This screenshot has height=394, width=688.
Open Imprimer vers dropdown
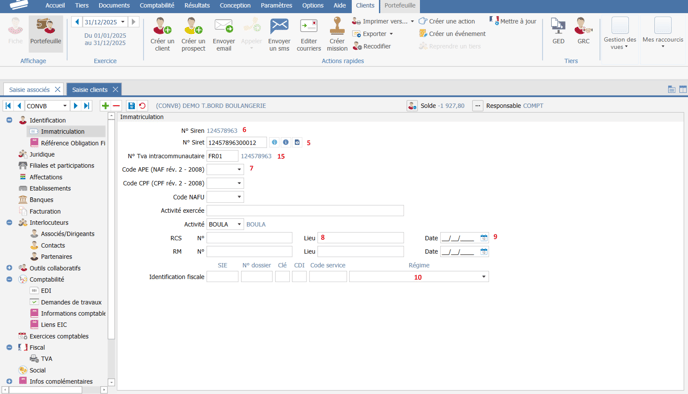(412, 21)
